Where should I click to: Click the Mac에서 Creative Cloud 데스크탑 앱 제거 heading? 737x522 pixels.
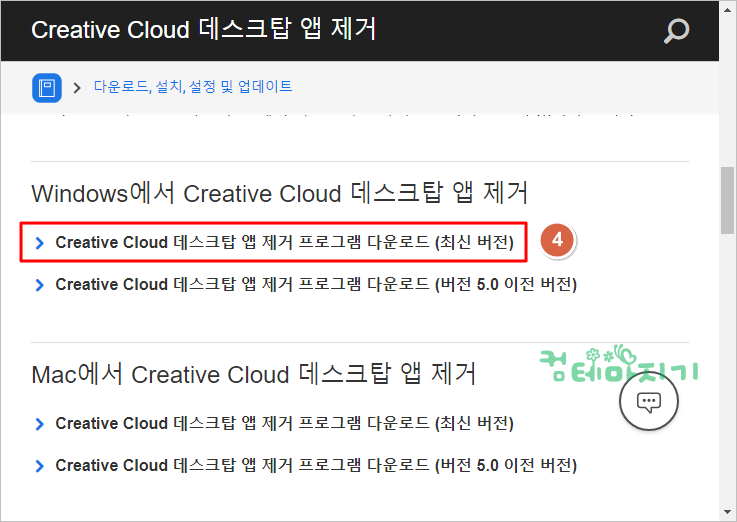pyautogui.click(x=254, y=374)
